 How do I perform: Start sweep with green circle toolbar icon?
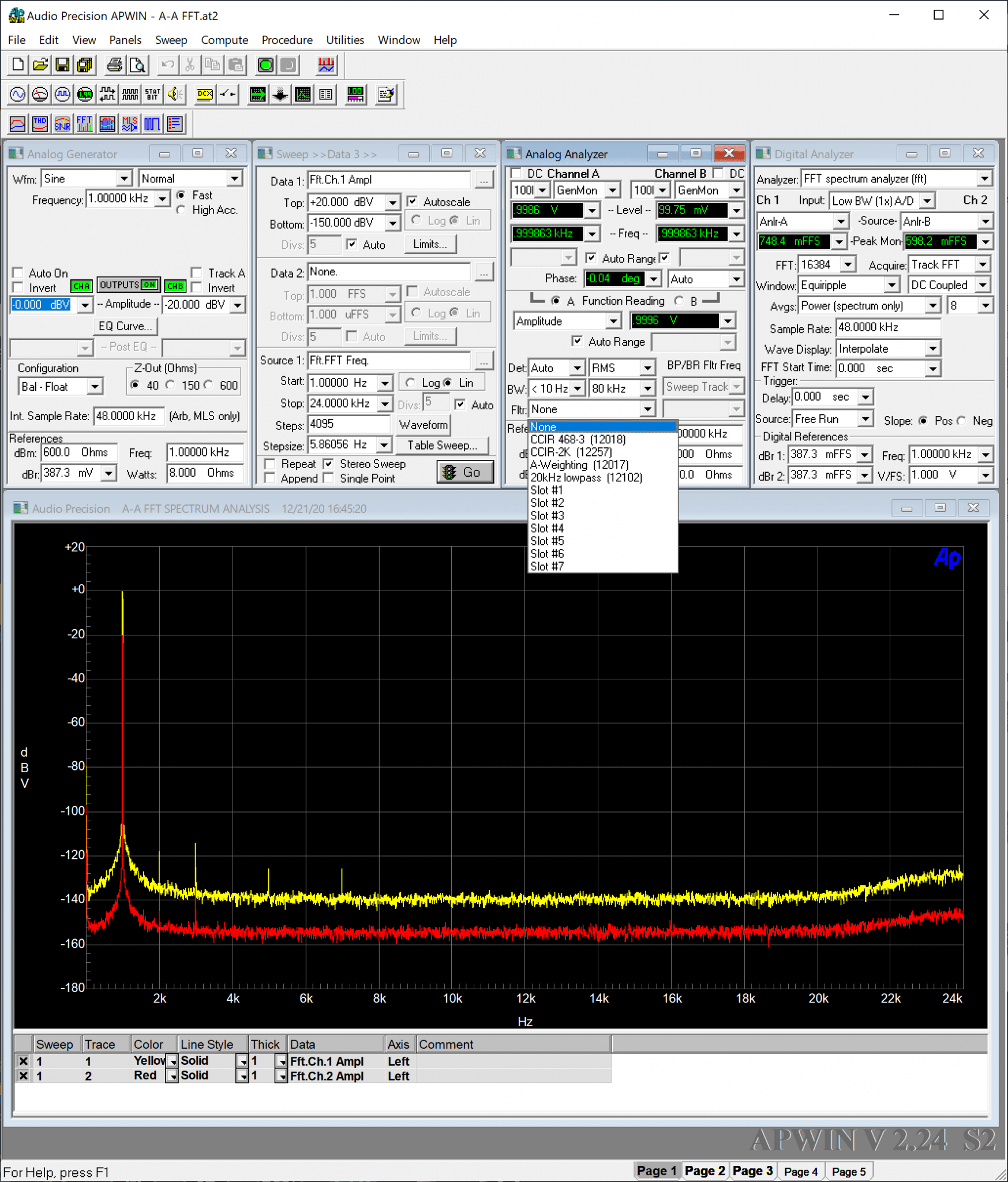[x=265, y=65]
